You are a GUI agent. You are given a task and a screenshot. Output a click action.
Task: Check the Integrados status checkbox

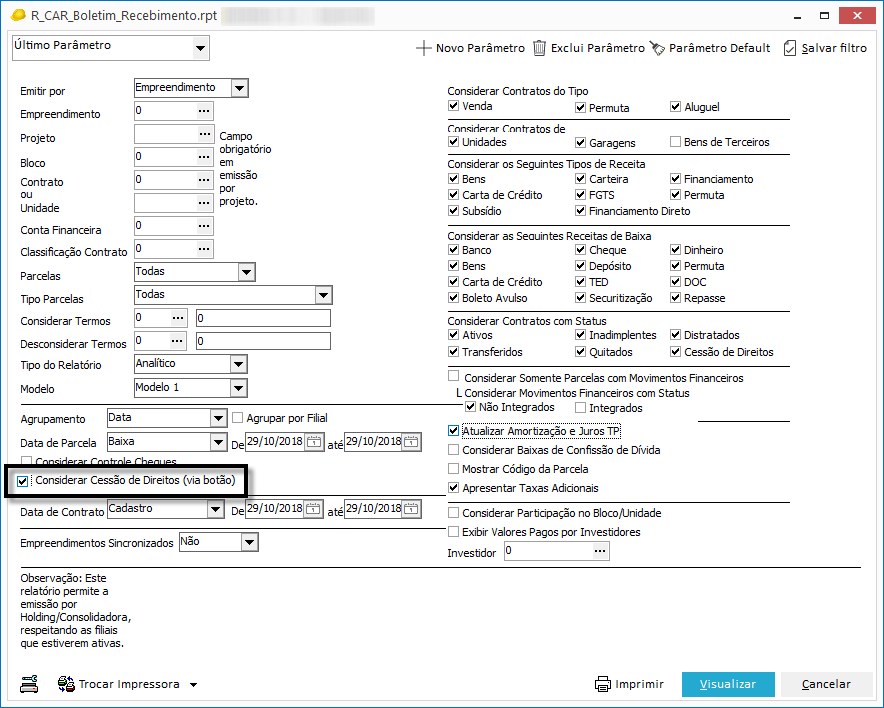(580, 408)
